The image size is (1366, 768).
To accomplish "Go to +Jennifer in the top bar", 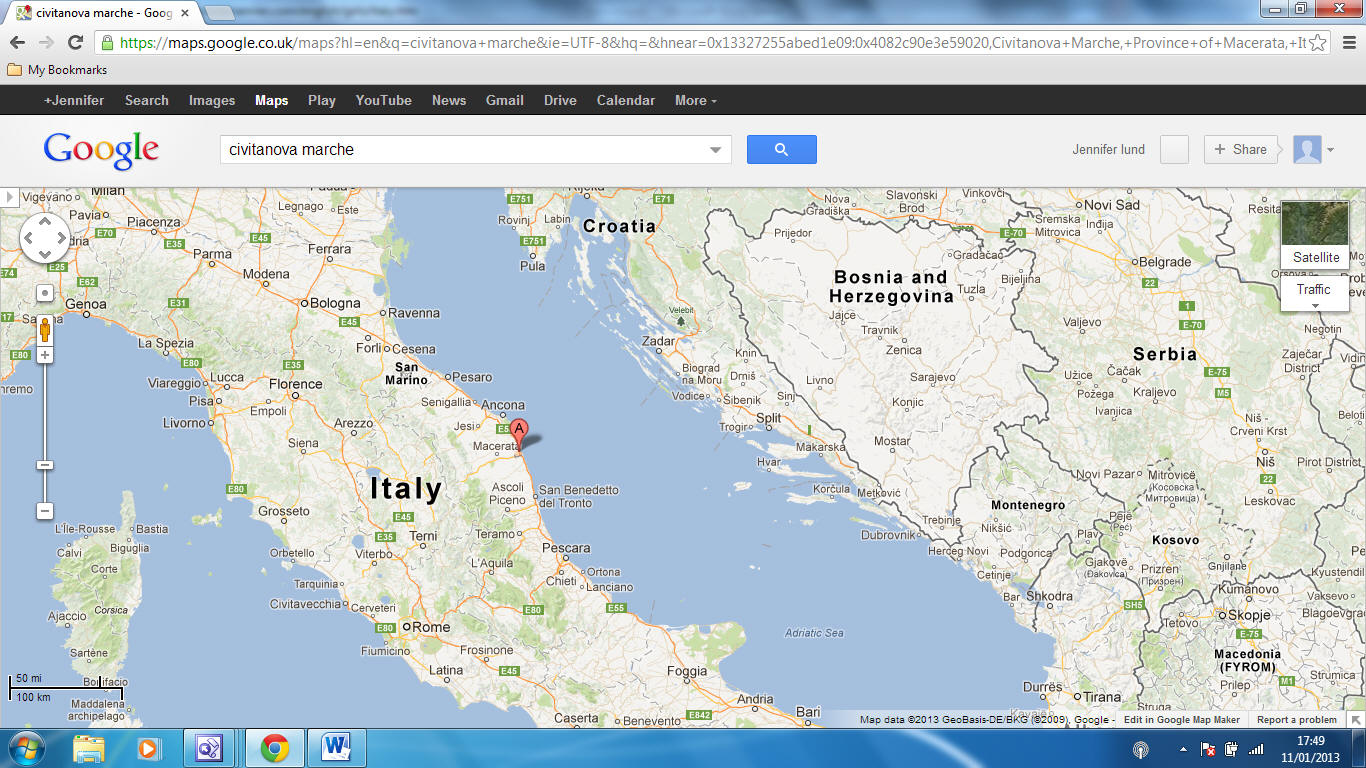I will point(74,100).
